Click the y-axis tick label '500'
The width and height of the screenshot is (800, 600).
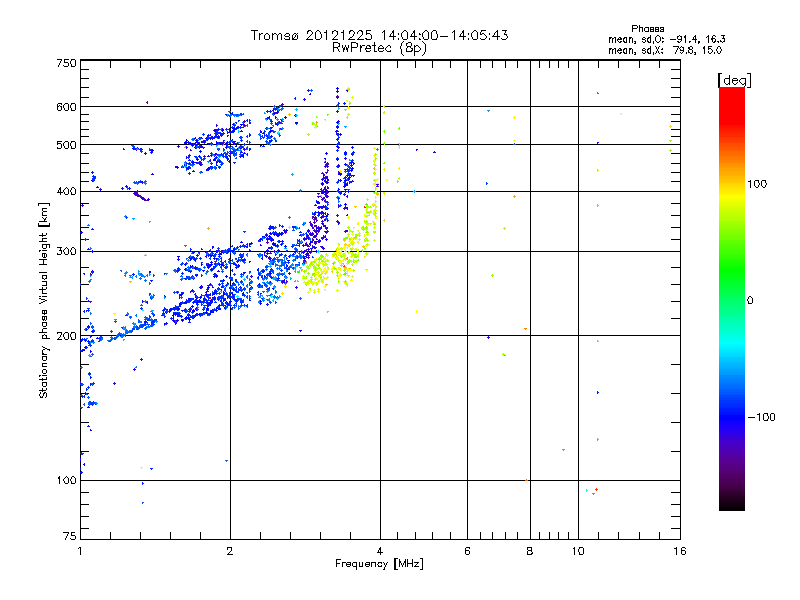click(66, 145)
